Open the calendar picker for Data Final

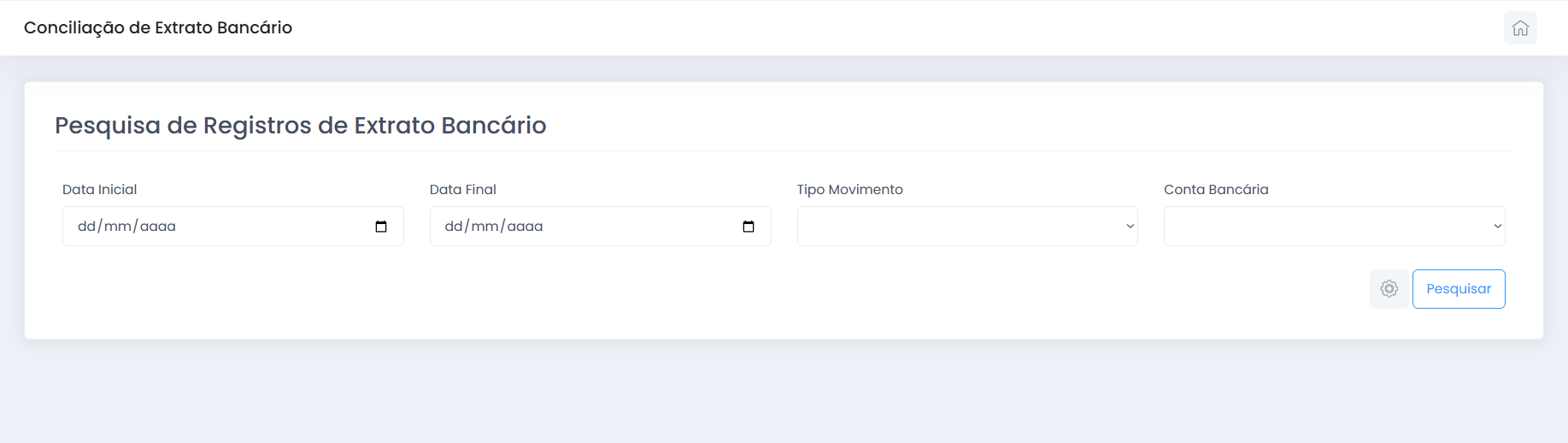[x=749, y=227]
